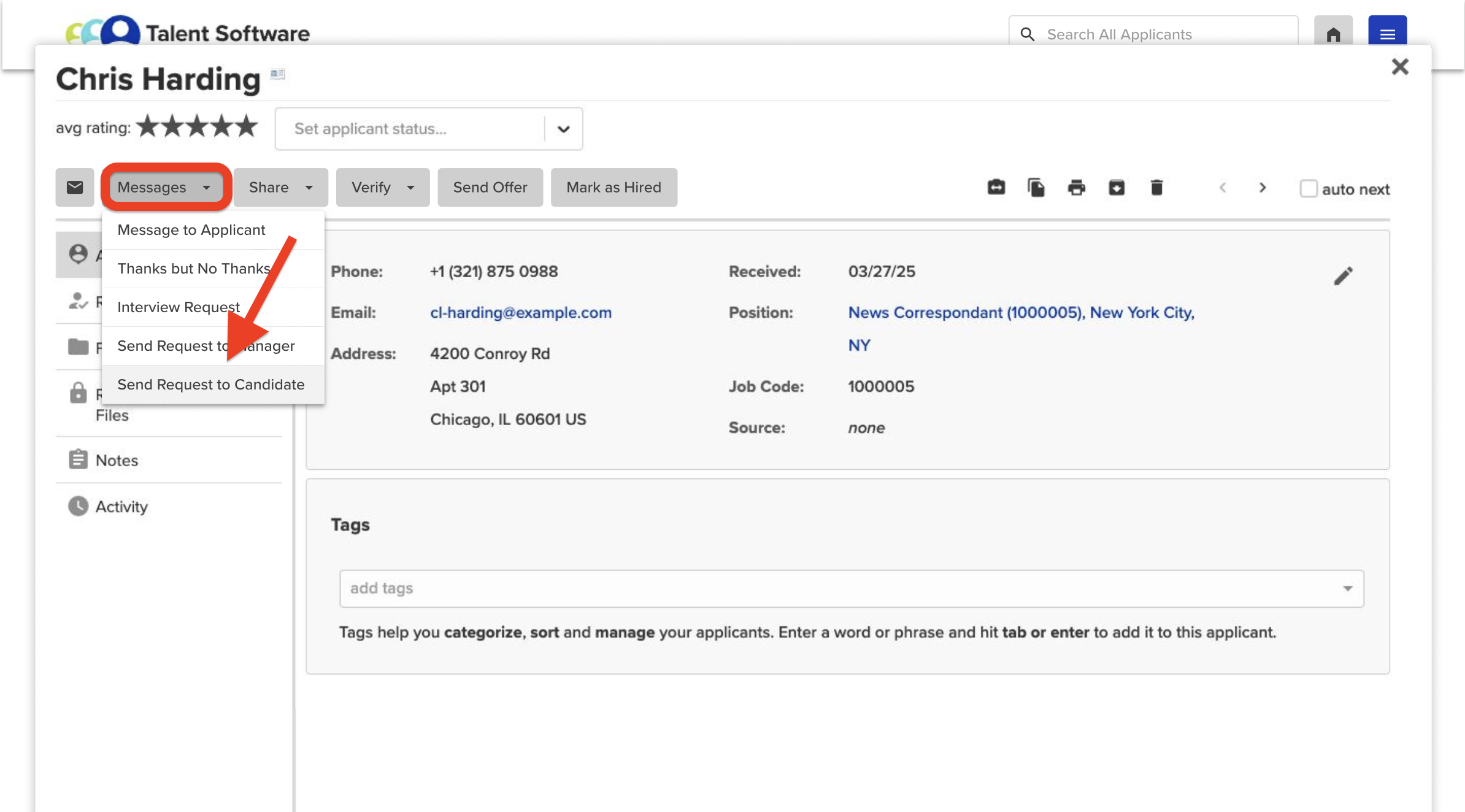Viewport: 1465px width, 812px height.
Task: Choose Thanks but No Thanks option
Action: (x=193, y=269)
